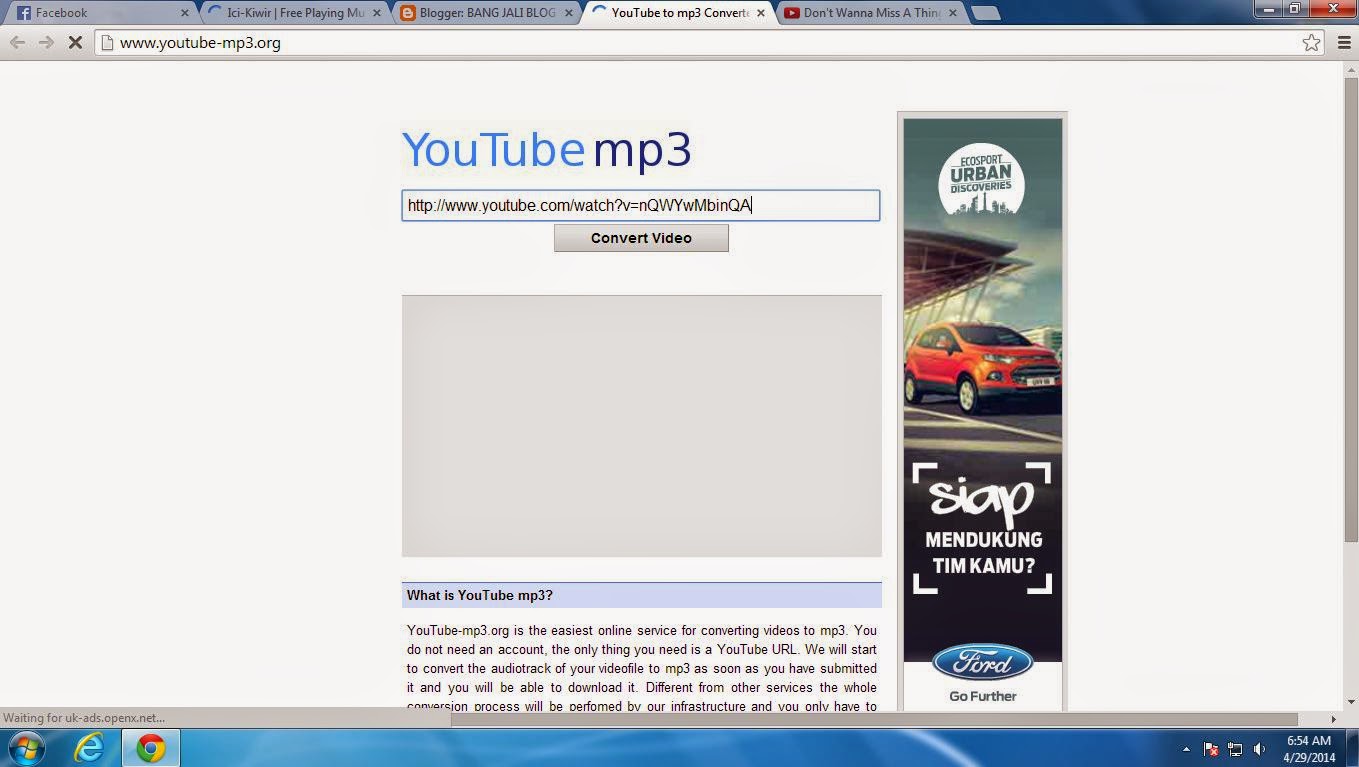1359x767 pixels.
Task: Click the vertical page scrollbar
Action: click(1351, 310)
